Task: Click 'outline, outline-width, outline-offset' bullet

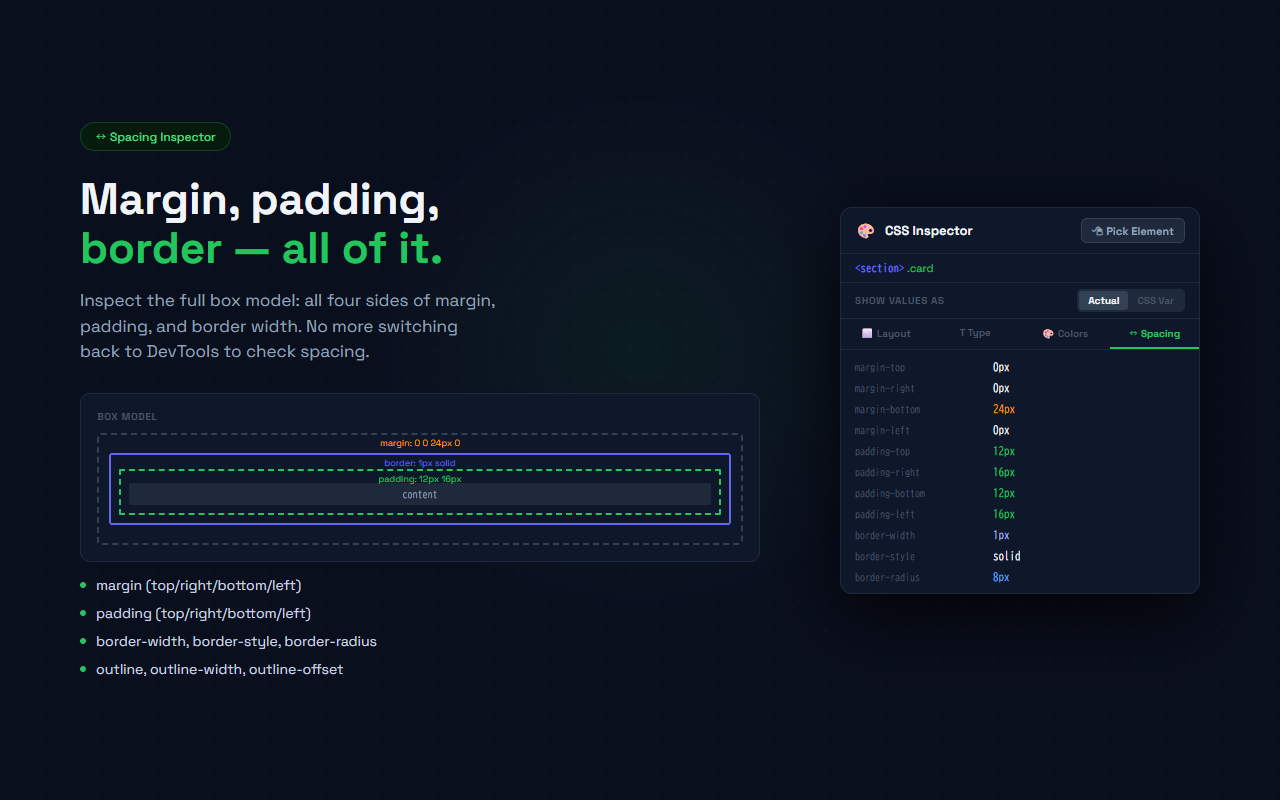Action: [x=219, y=669]
